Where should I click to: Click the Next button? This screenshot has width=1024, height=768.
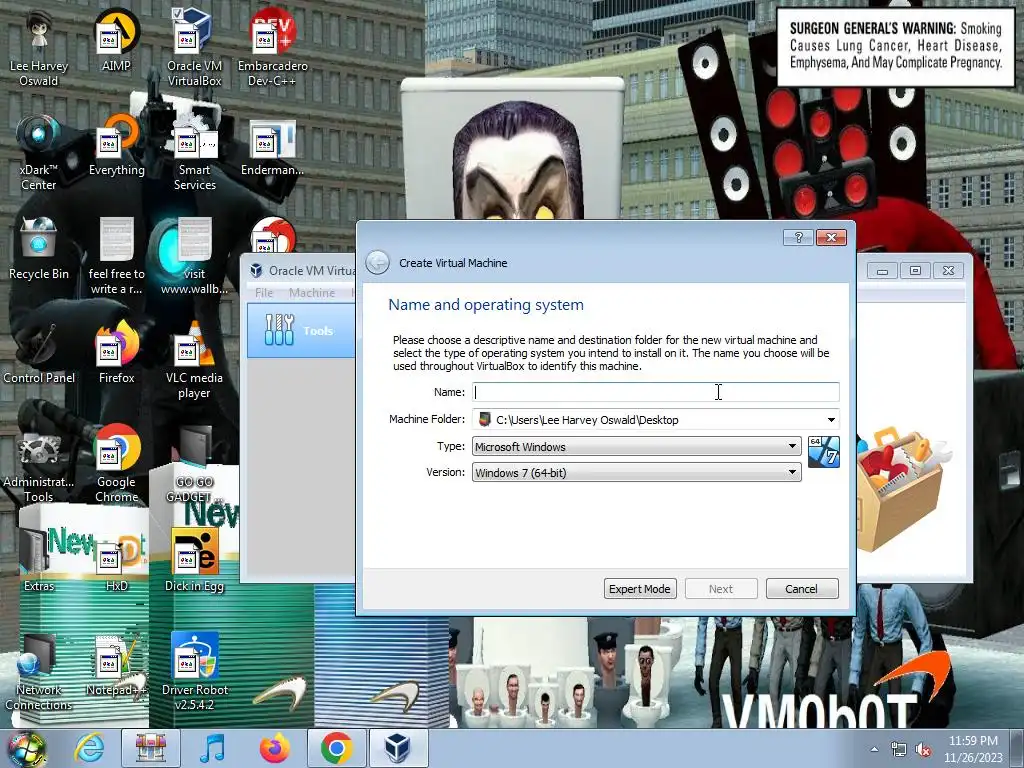[x=721, y=589]
